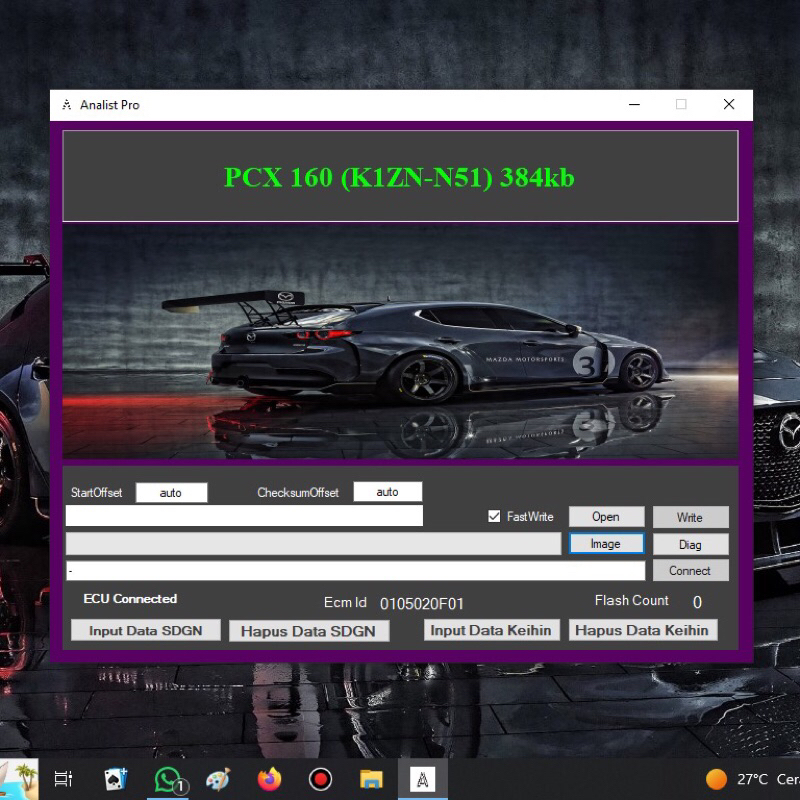Click Hapus Data Keihin
Screen dimensions: 800x800
point(642,630)
